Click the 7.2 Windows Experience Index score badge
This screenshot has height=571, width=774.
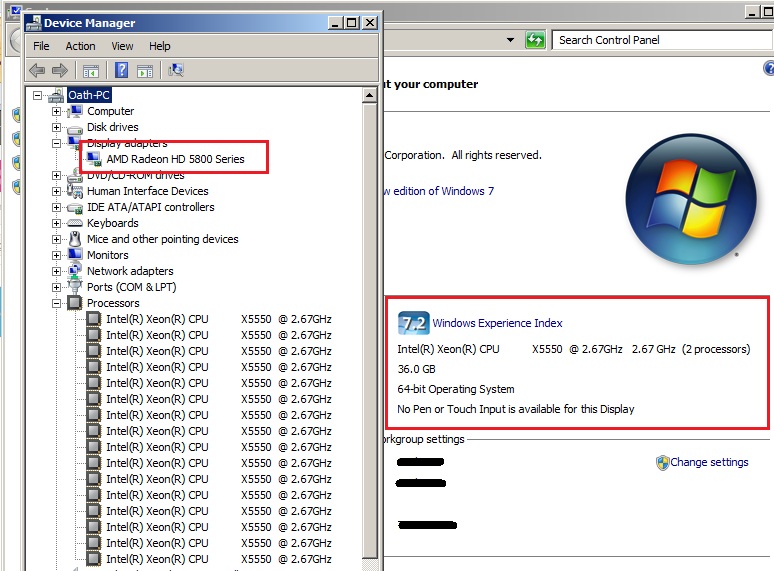tap(414, 323)
